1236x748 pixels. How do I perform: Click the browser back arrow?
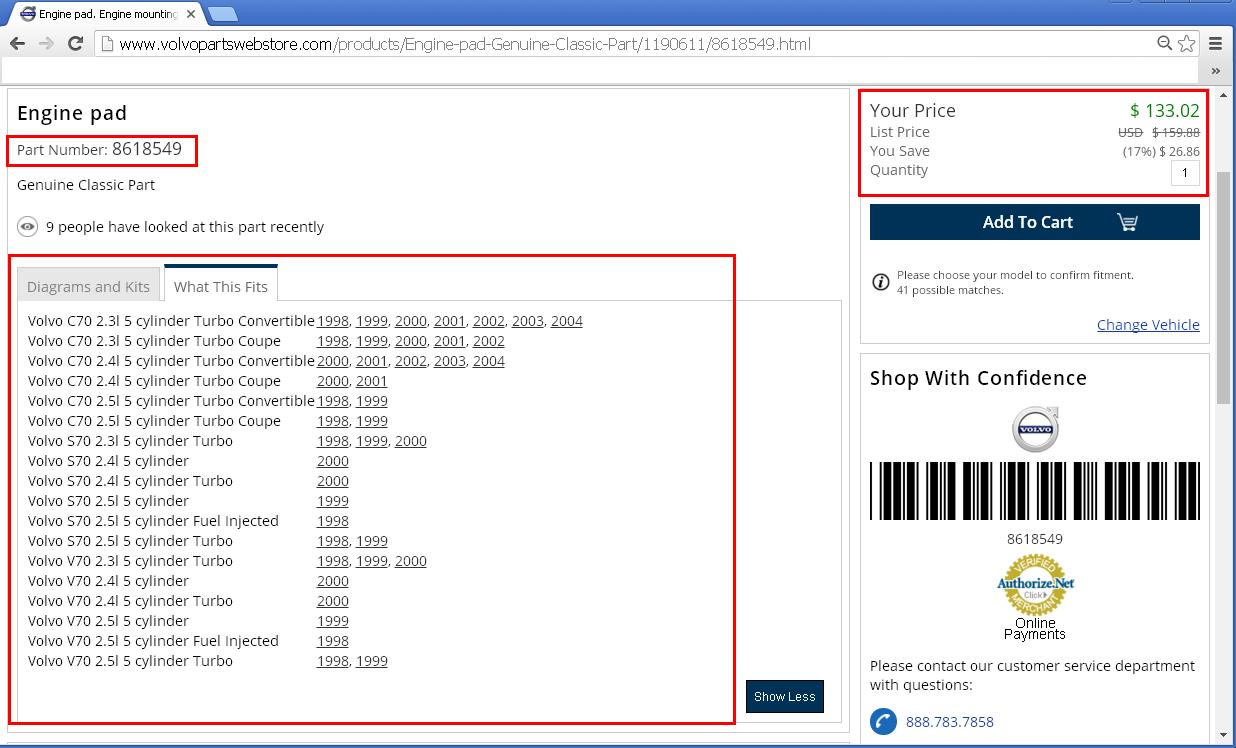tap(17, 44)
